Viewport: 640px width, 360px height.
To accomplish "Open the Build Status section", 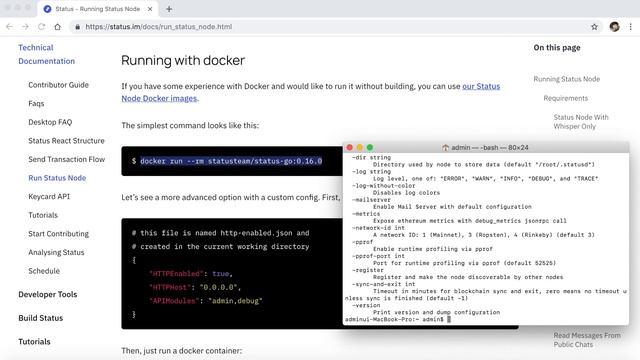I will [40, 318].
